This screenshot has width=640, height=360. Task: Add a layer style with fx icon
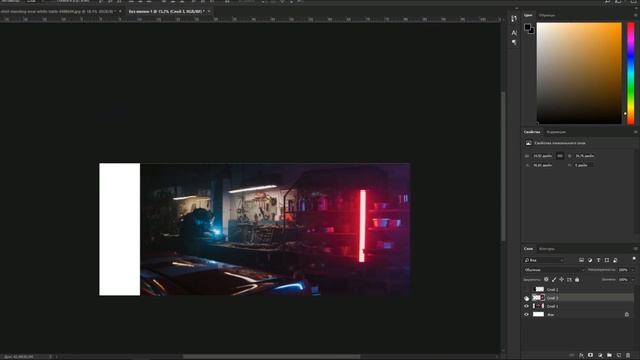pos(581,355)
